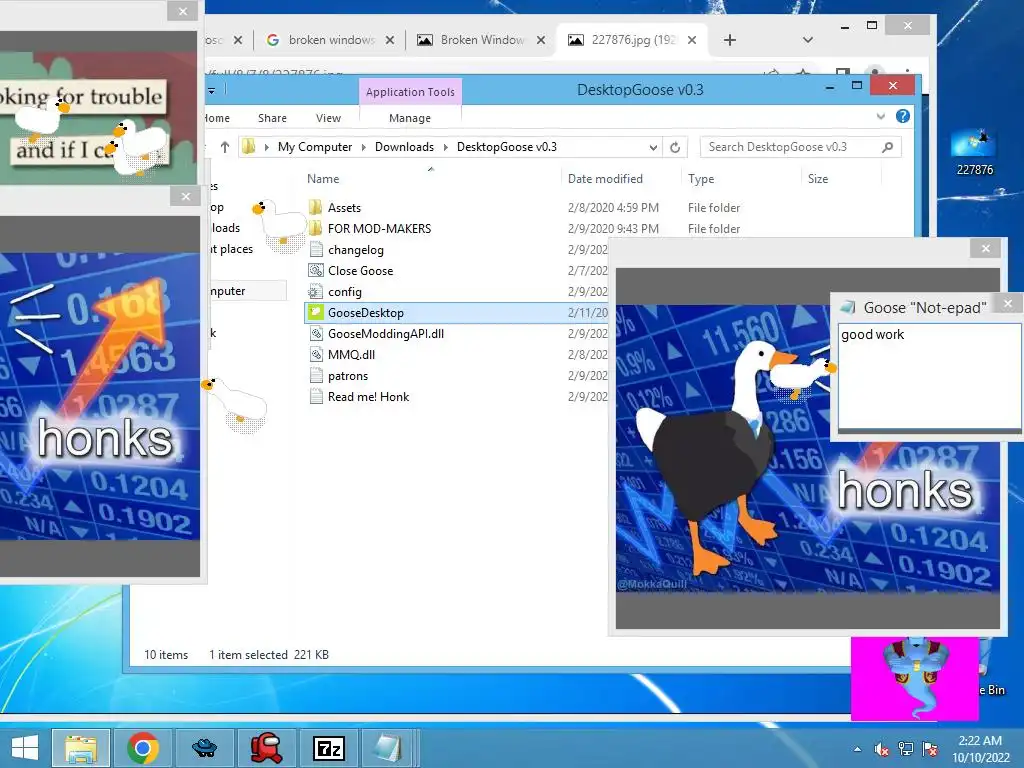Open 7-Zip from the taskbar
Screen dimensions: 1024x768
pos(328,748)
